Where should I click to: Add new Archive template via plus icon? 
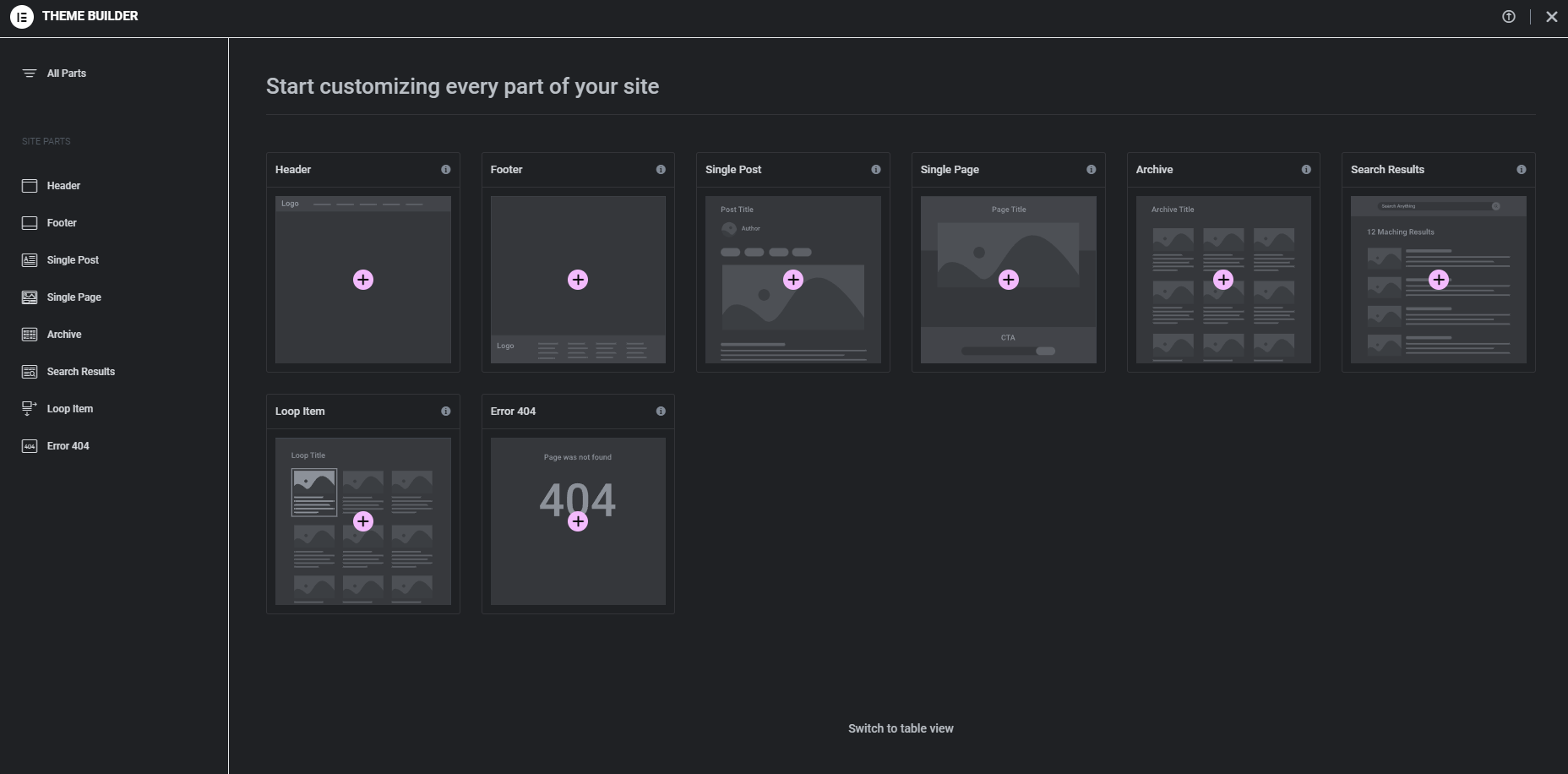click(x=1223, y=280)
